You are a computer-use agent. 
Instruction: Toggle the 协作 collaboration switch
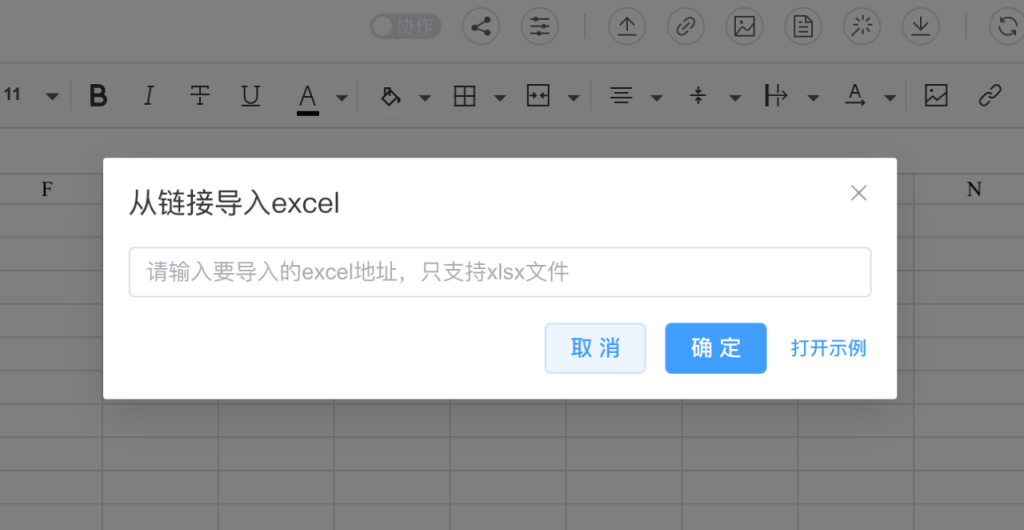pyautogui.click(x=406, y=27)
